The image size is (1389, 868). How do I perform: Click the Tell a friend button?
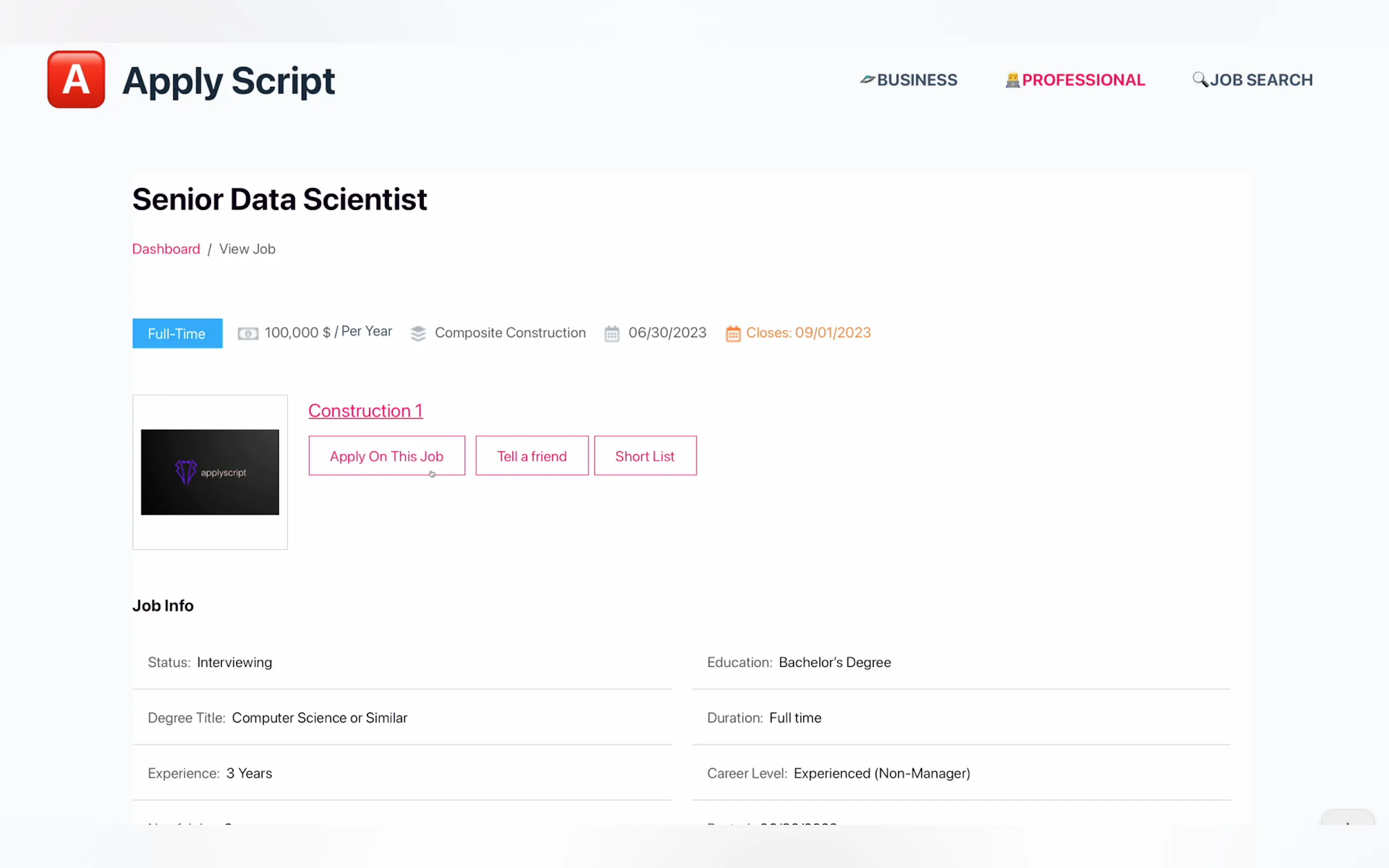pos(532,456)
